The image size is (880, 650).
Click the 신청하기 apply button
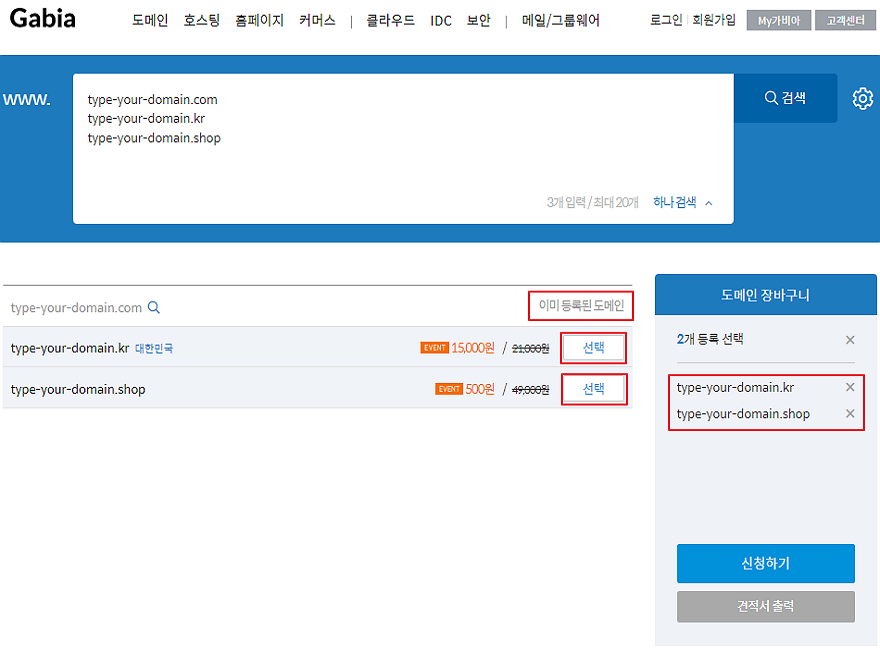pos(765,563)
